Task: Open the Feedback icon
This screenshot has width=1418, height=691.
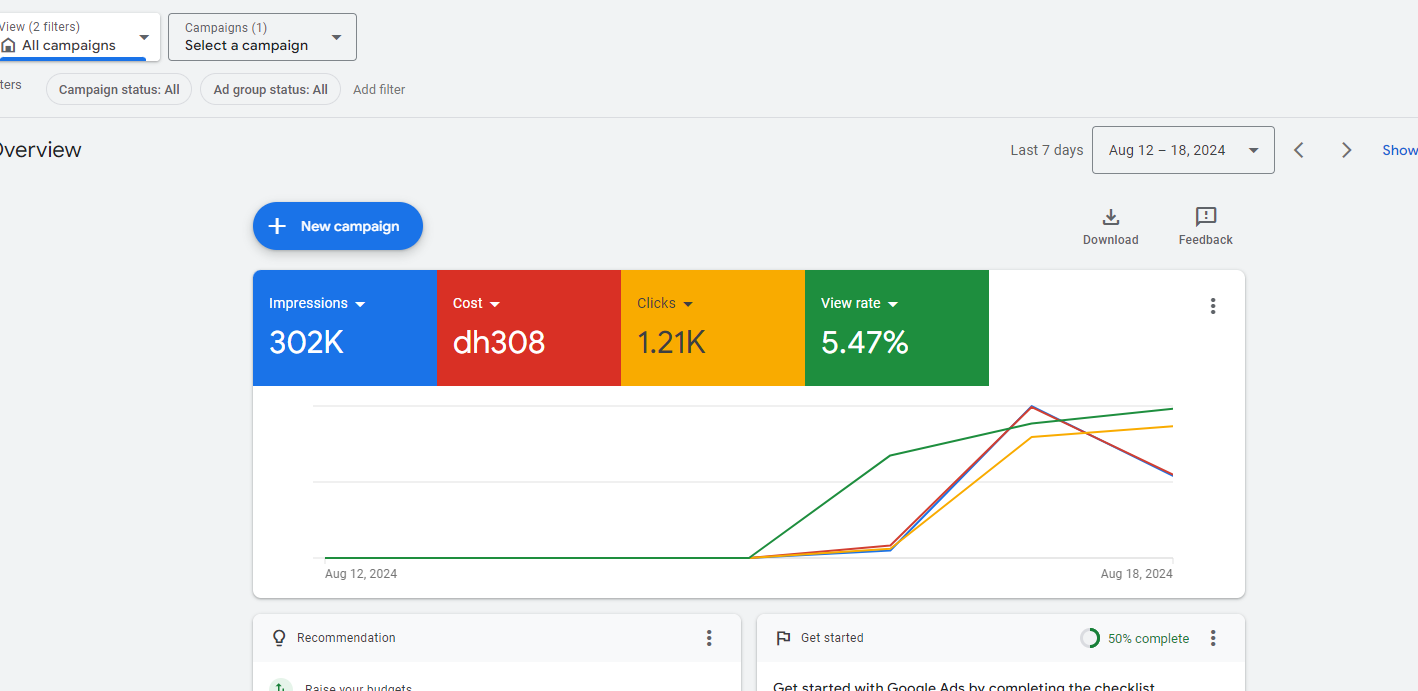Action: 1205,218
